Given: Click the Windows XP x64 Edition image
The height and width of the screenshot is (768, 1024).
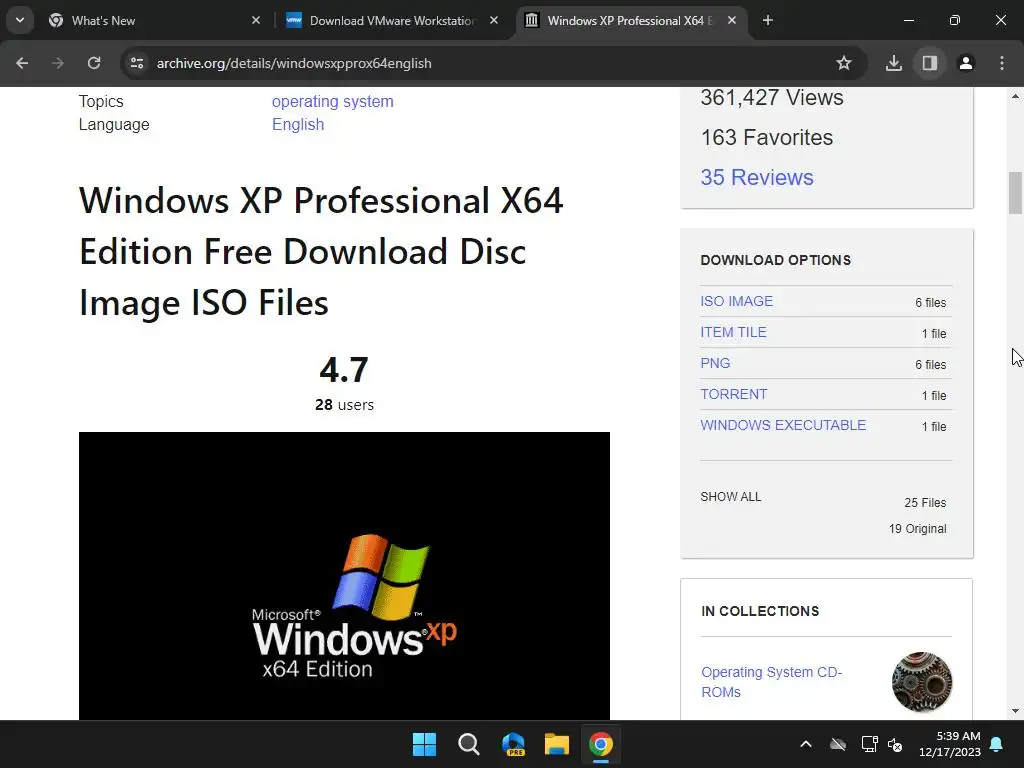Looking at the screenshot, I should point(344,575).
